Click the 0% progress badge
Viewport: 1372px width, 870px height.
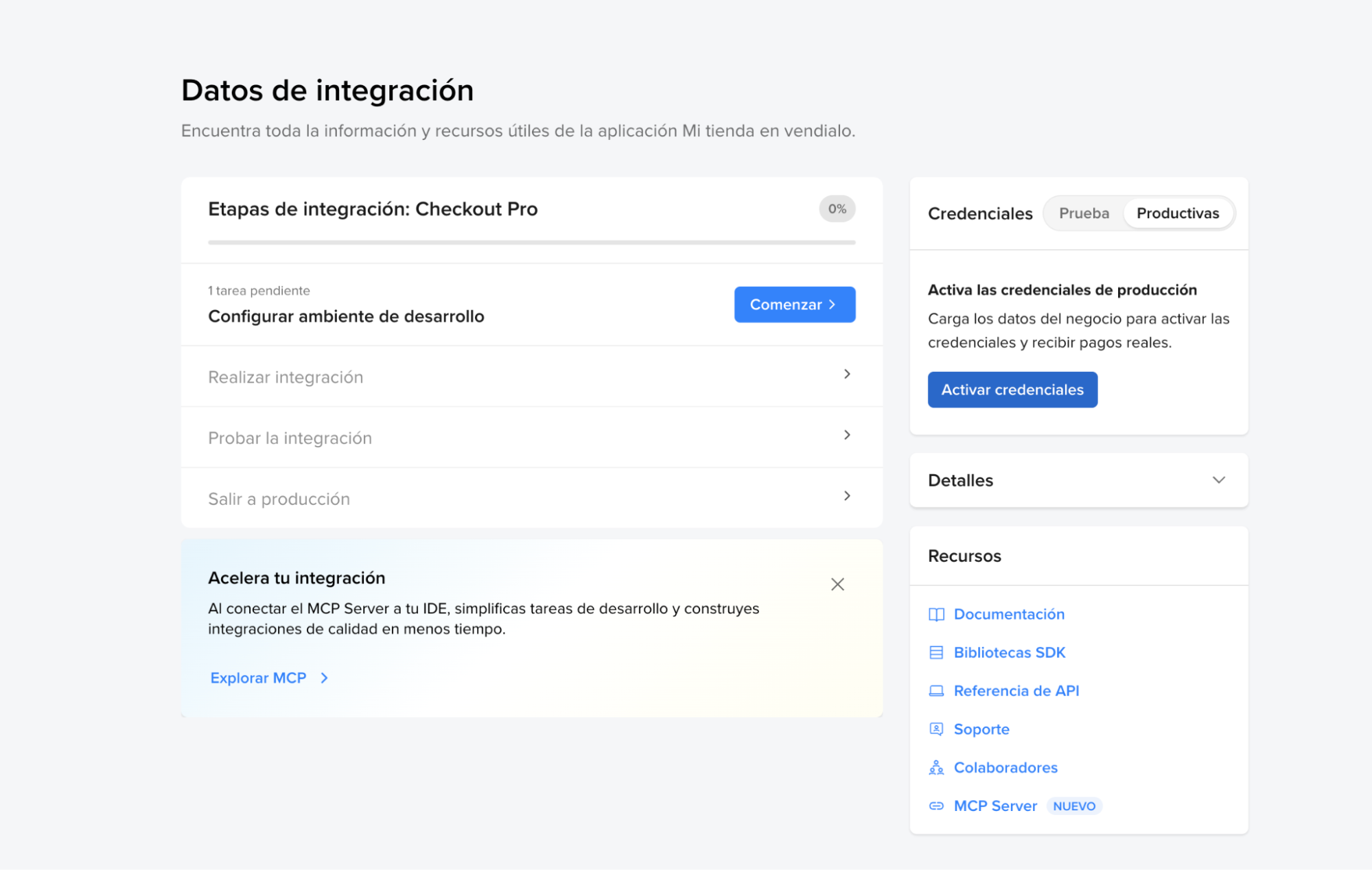click(837, 209)
